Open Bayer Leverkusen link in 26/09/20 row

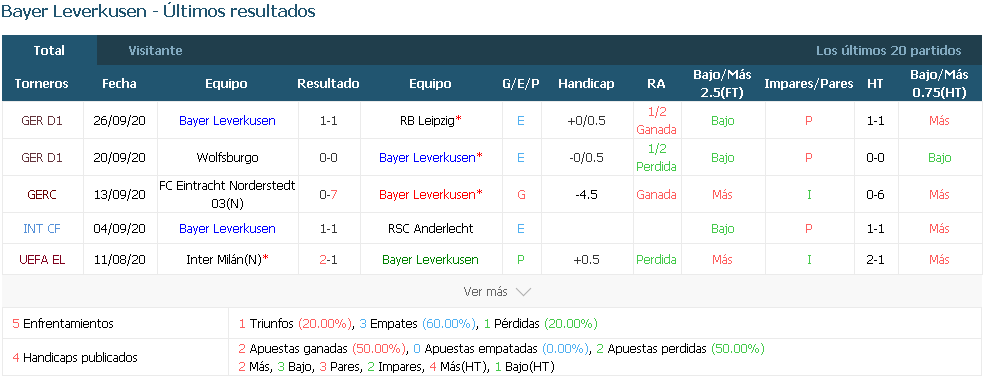click(227, 120)
